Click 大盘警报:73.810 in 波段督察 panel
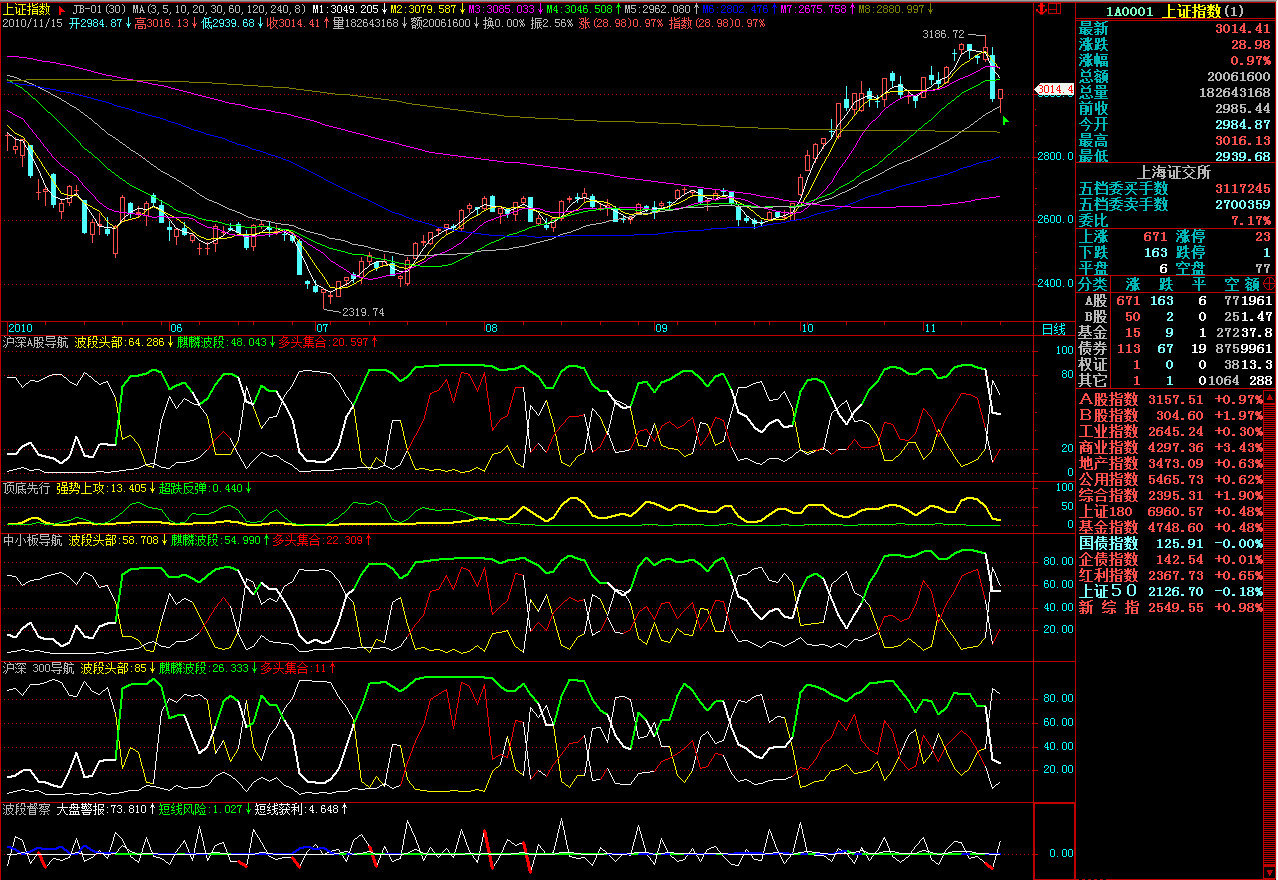 (101, 808)
